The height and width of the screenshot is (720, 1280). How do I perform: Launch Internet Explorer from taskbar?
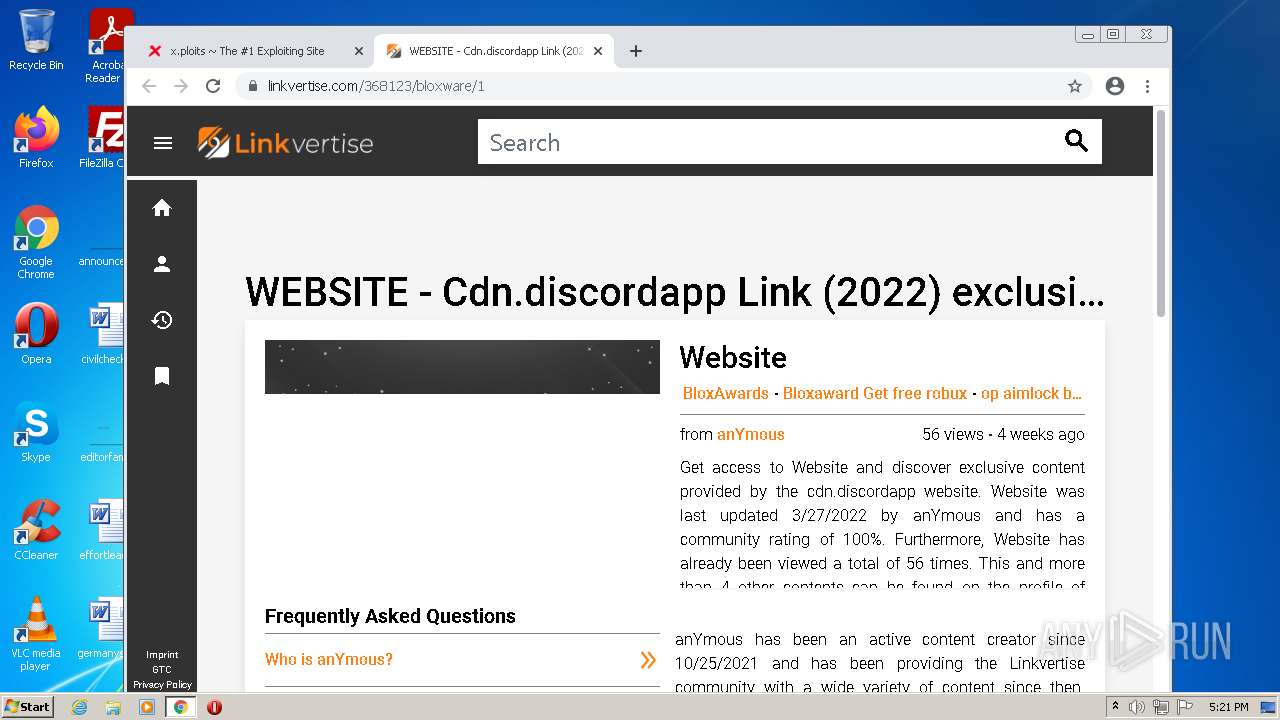point(79,707)
